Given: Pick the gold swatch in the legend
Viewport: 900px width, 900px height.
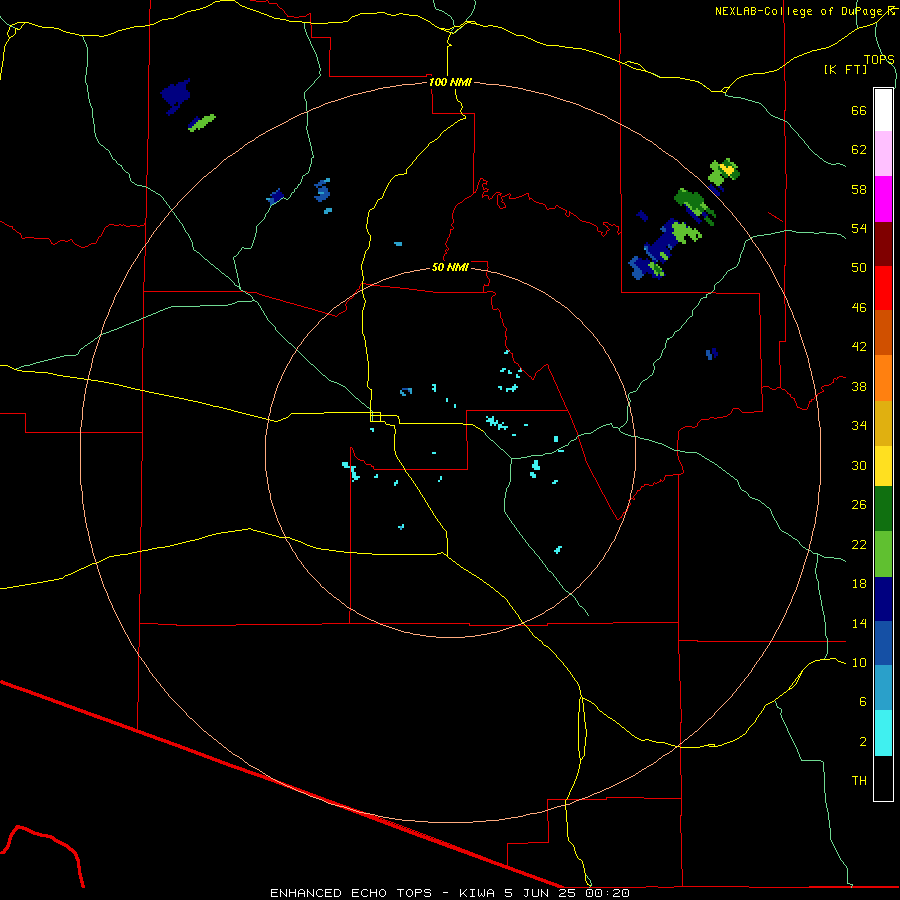Looking at the screenshot, I should click(x=883, y=423).
